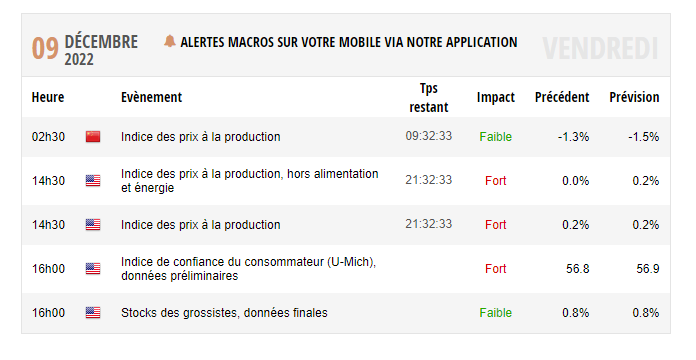Click the Précédent column header
Image resolution: width=696 pixels, height=360 pixels.
[562, 97]
